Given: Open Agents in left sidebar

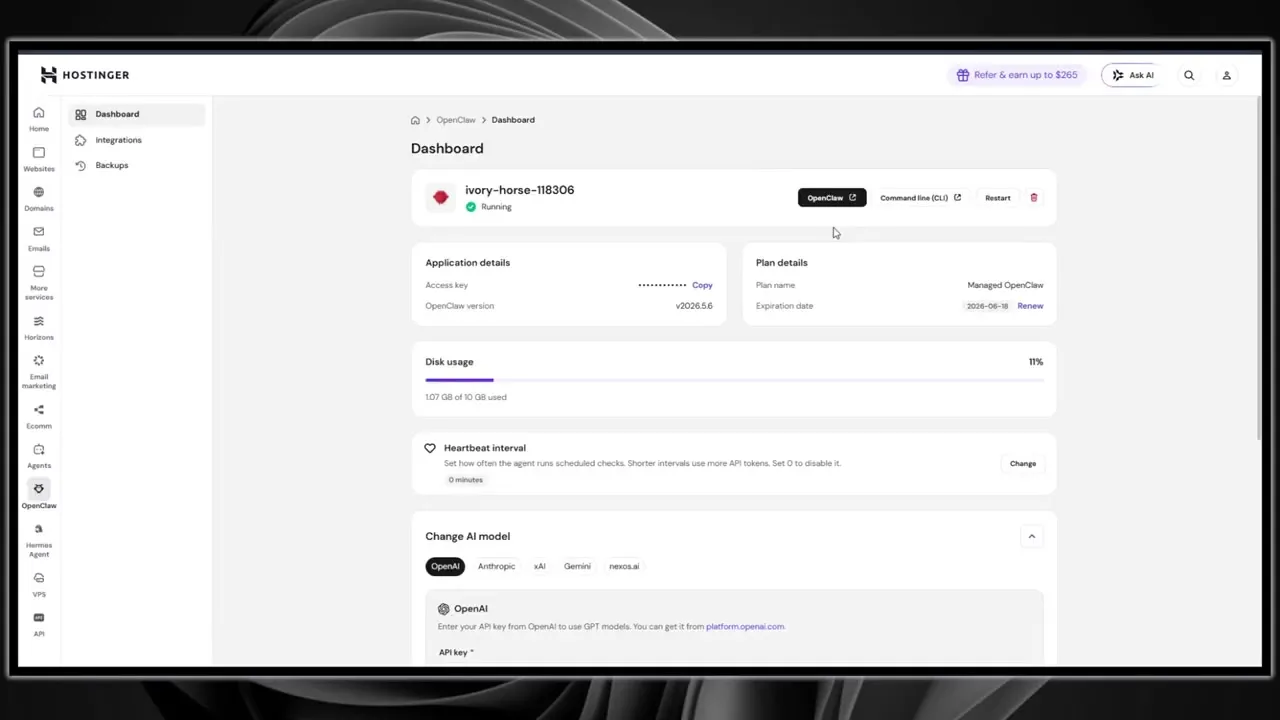Looking at the screenshot, I should (x=39, y=456).
